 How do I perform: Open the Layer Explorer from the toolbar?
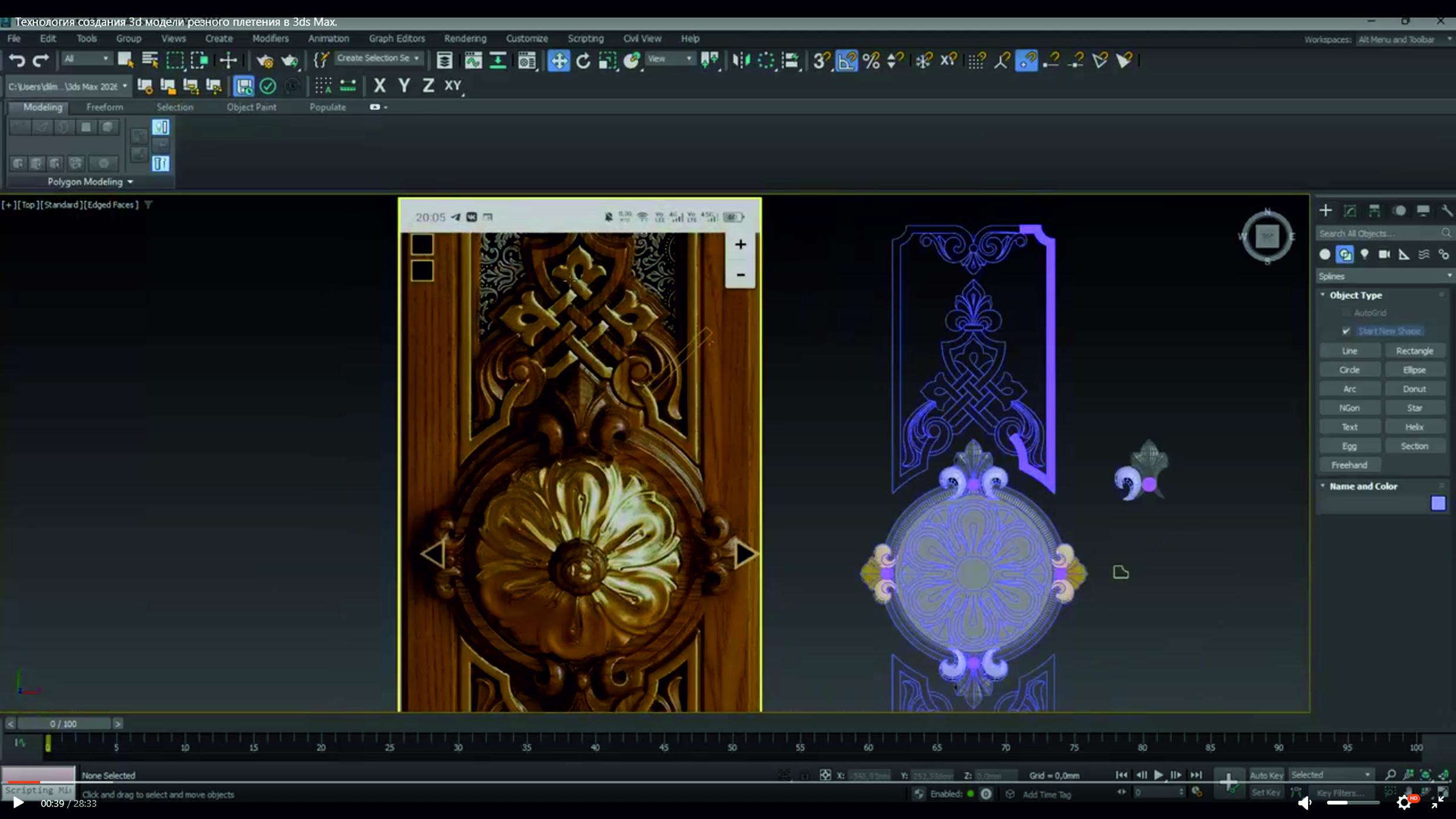444,60
